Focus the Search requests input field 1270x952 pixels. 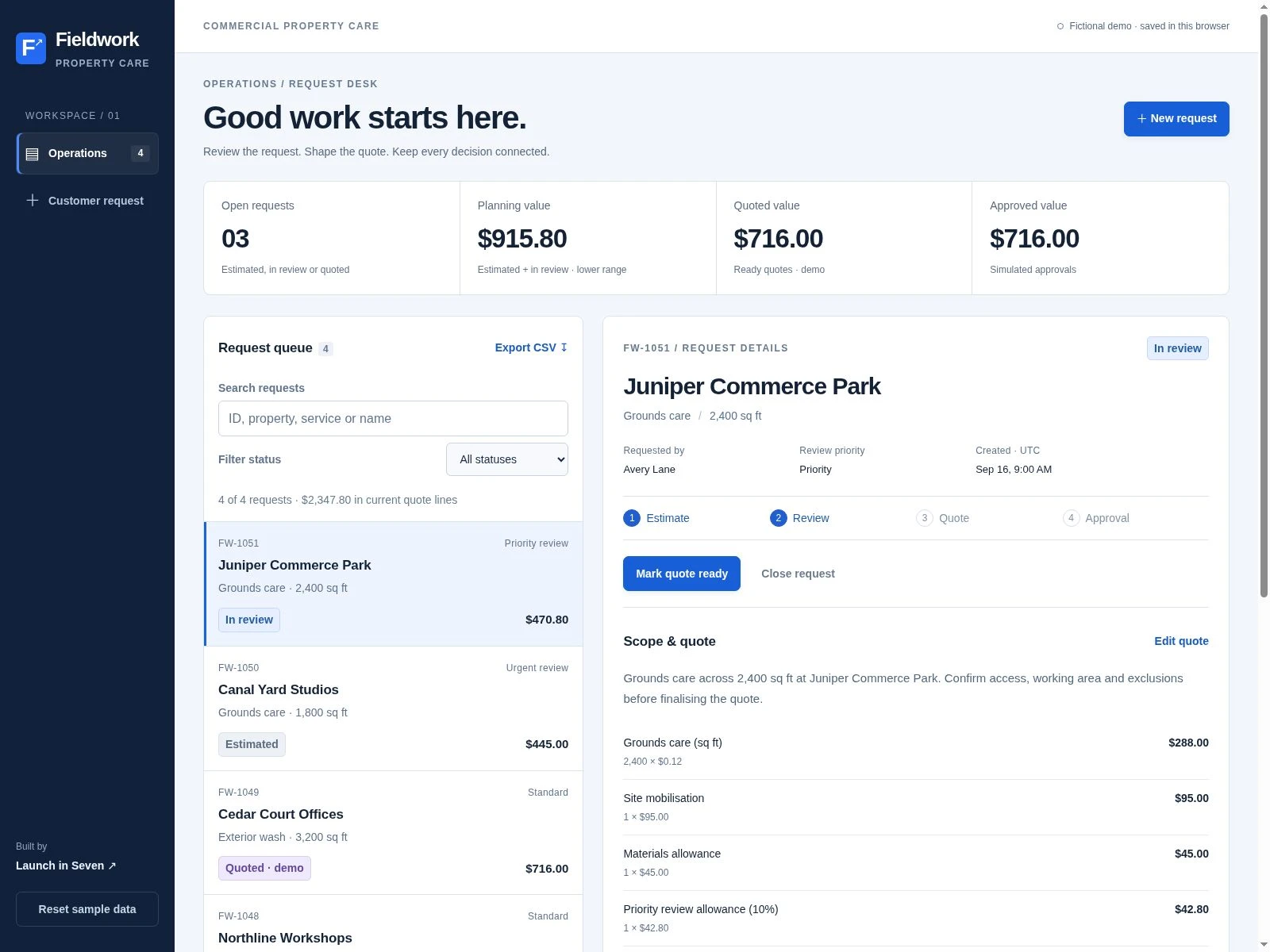coord(393,418)
